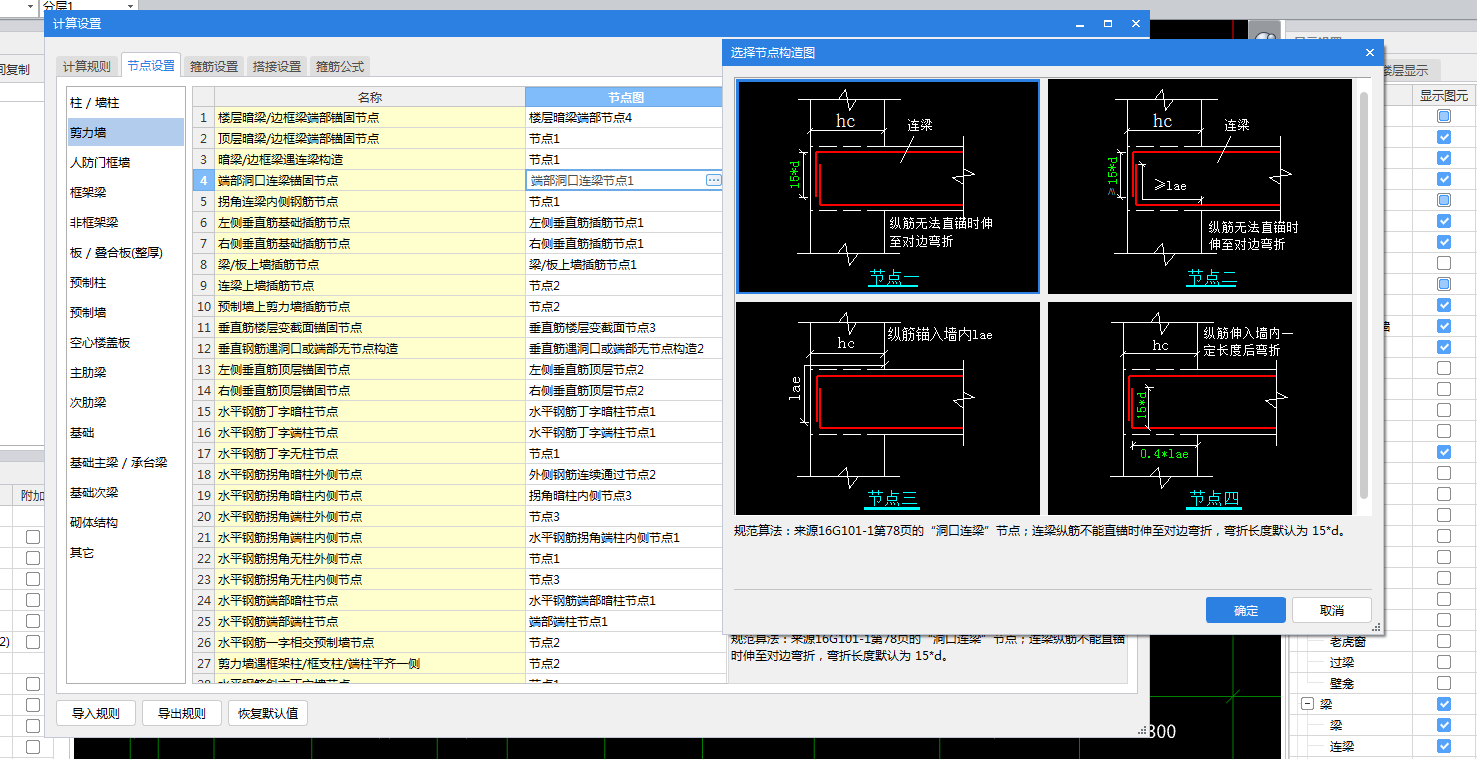Click the 节点一 link label
This screenshot has width=1477, height=759.
pyautogui.click(x=893, y=277)
